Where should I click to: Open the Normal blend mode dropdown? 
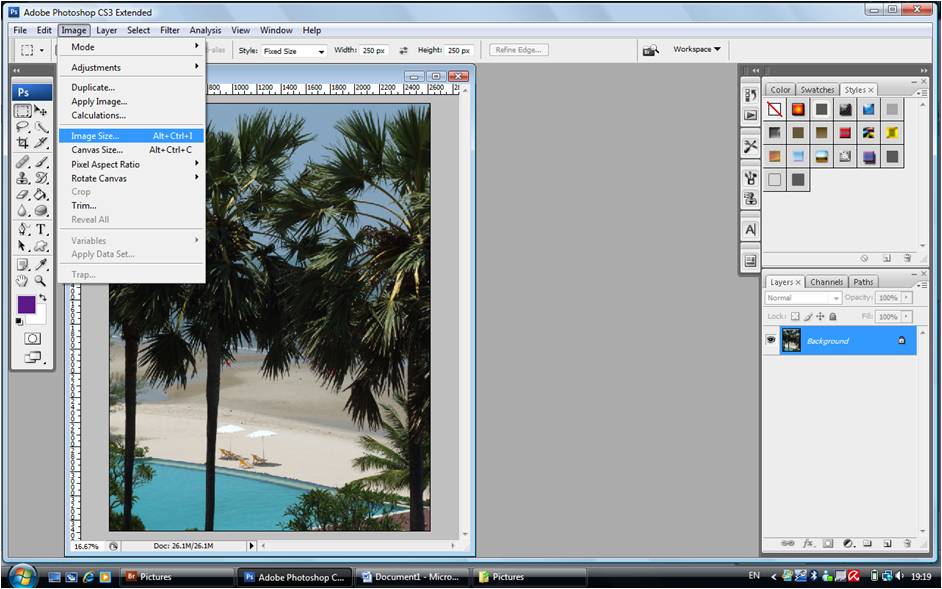click(x=803, y=298)
